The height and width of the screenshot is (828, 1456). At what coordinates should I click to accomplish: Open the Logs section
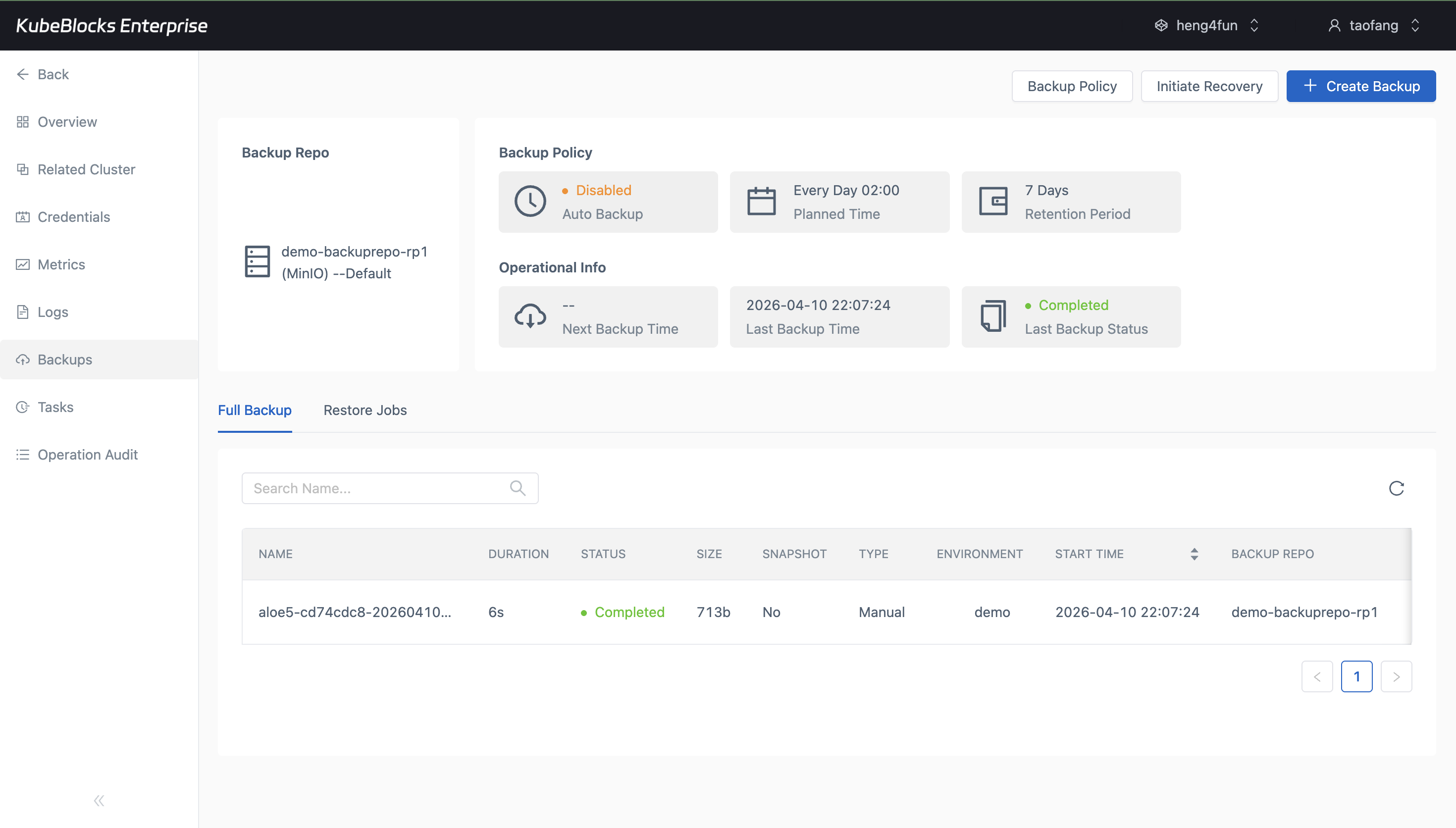coord(53,311)
